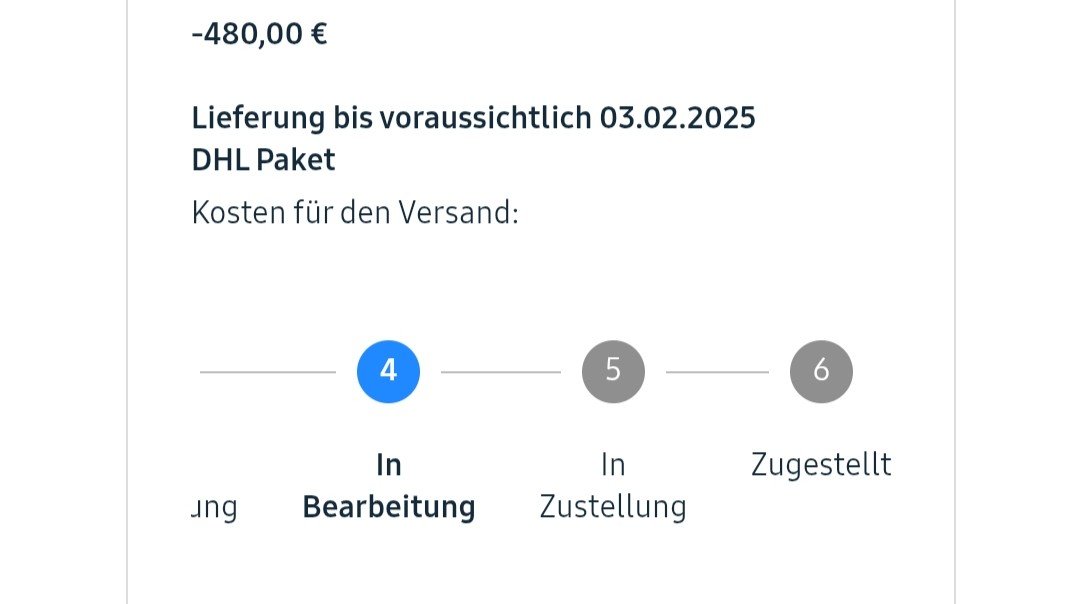Click the gray step 6 circle
1080x604 pixels.
pyautogui.click(x=821, y=372)
